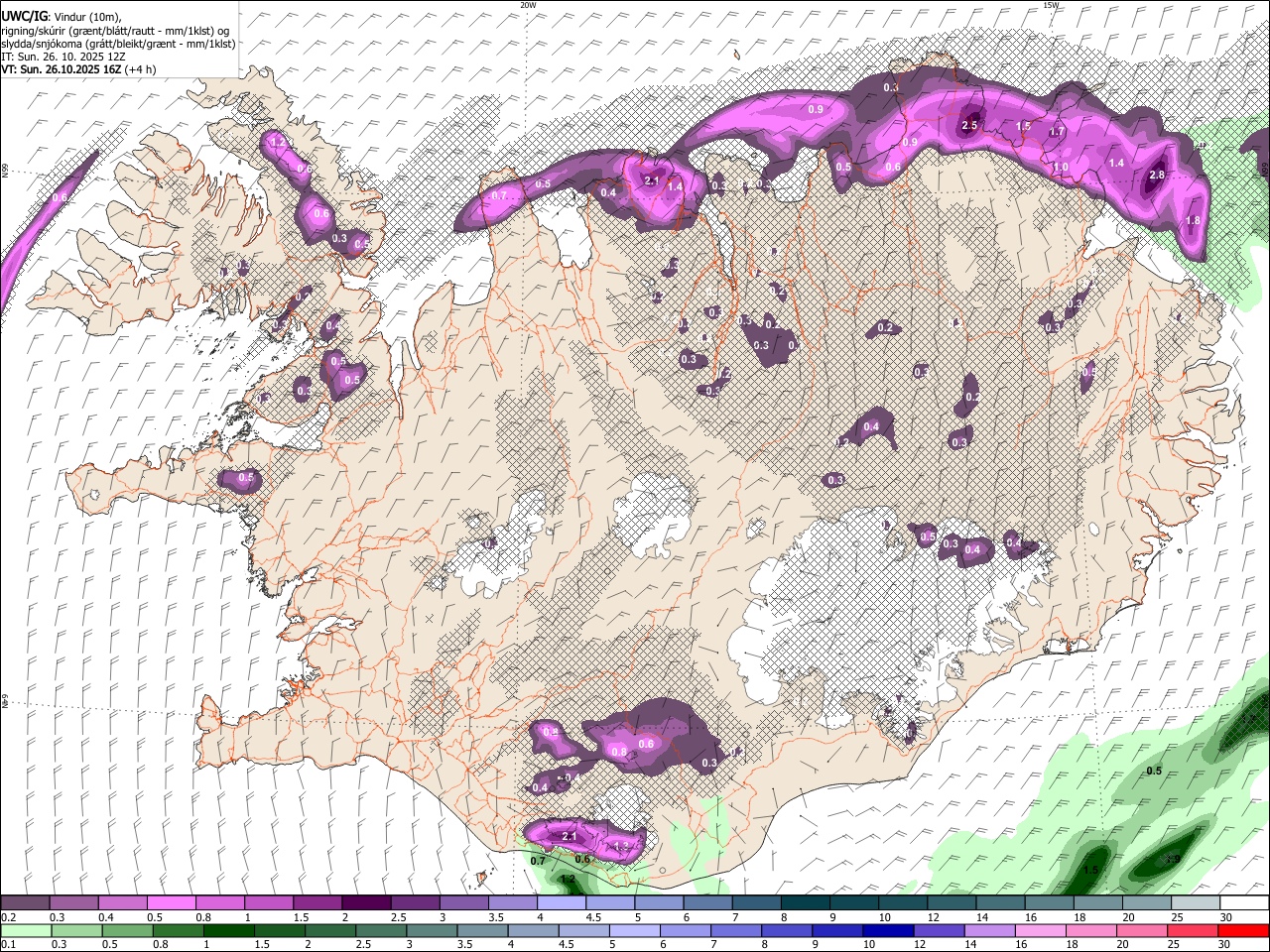The height and width of the screenshot is (952, 1270).
Task: Click the bright pink 0.5 snow legend swatch
Action: click(171, 903)
